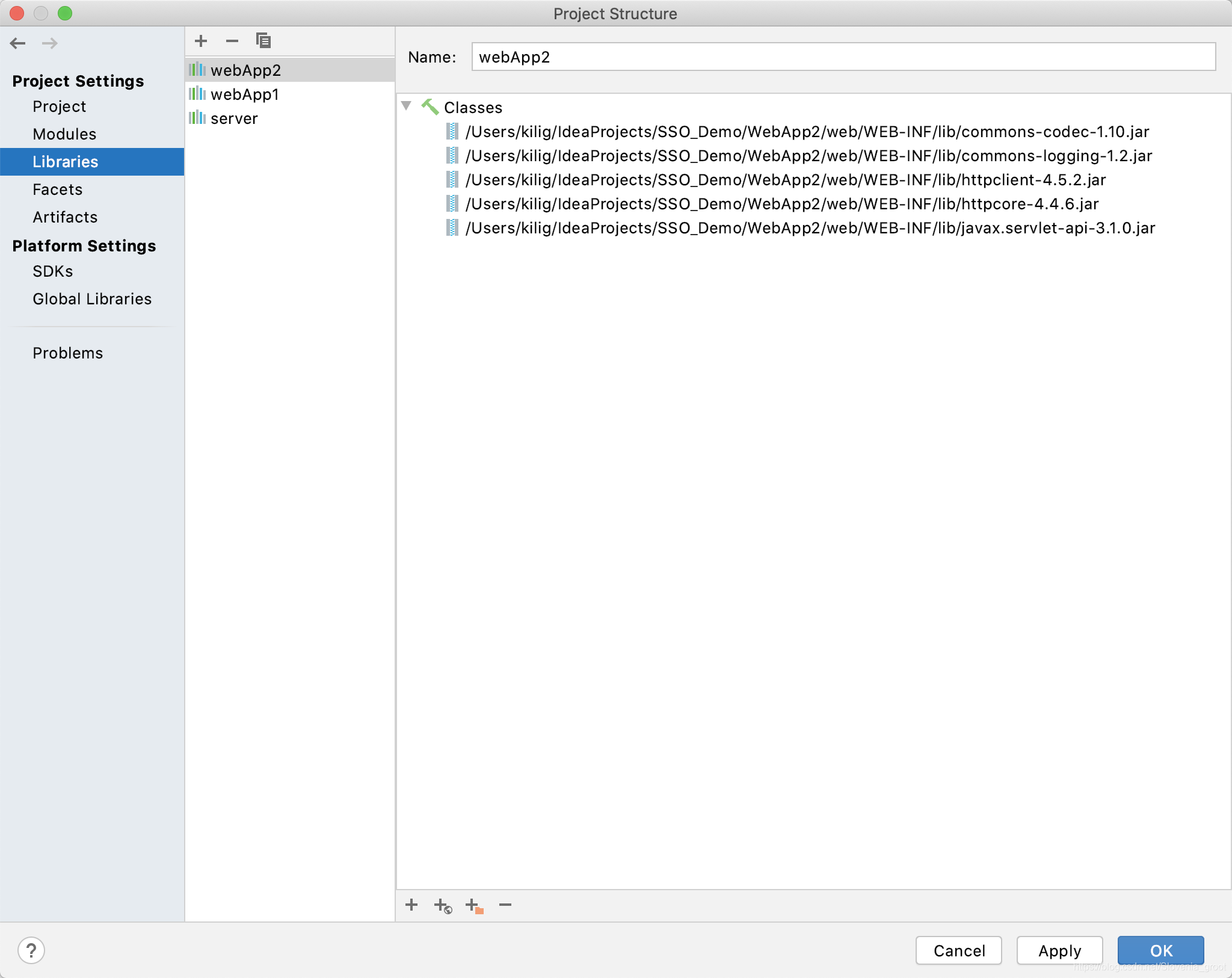1232x978 pixels.
Task: Click the library Name input field
Action: [x=842, y=57]
